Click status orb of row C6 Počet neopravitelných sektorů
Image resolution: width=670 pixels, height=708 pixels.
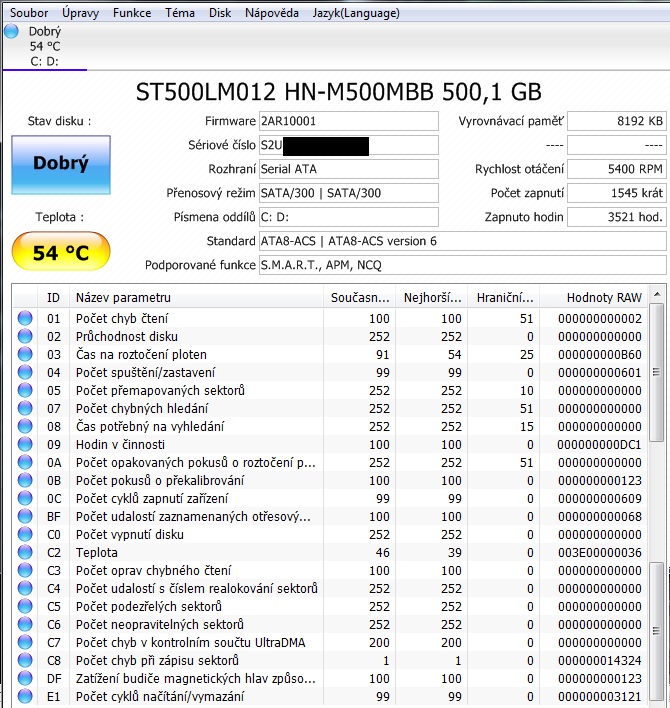click(25, 624)
